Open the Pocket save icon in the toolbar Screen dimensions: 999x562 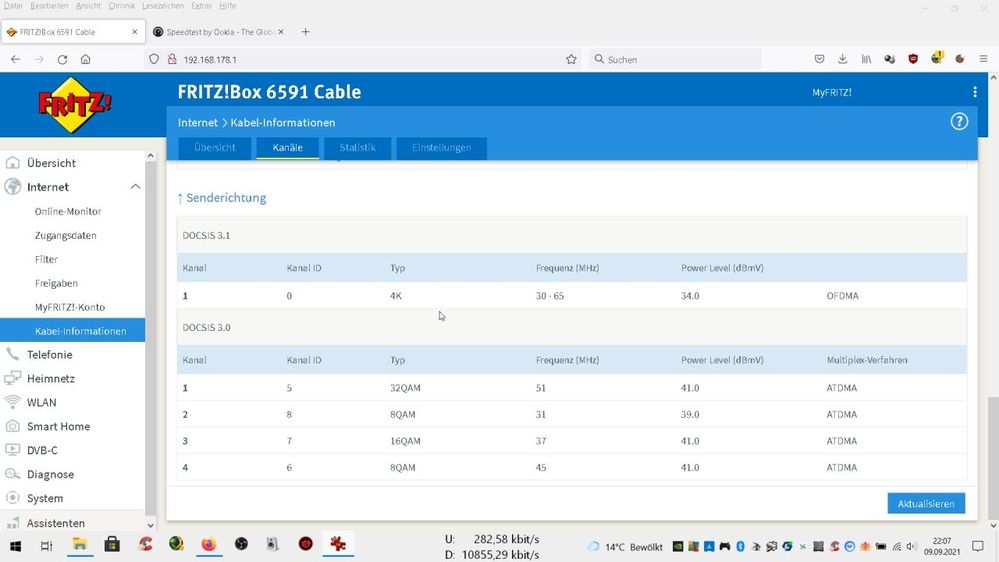(x=819, y=59)
